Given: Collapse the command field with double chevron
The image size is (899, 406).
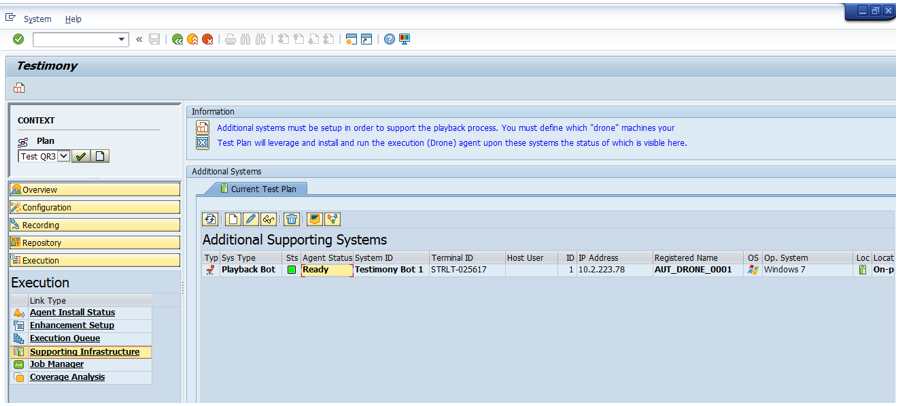Looking at the screenshot, I should [139, 40].
